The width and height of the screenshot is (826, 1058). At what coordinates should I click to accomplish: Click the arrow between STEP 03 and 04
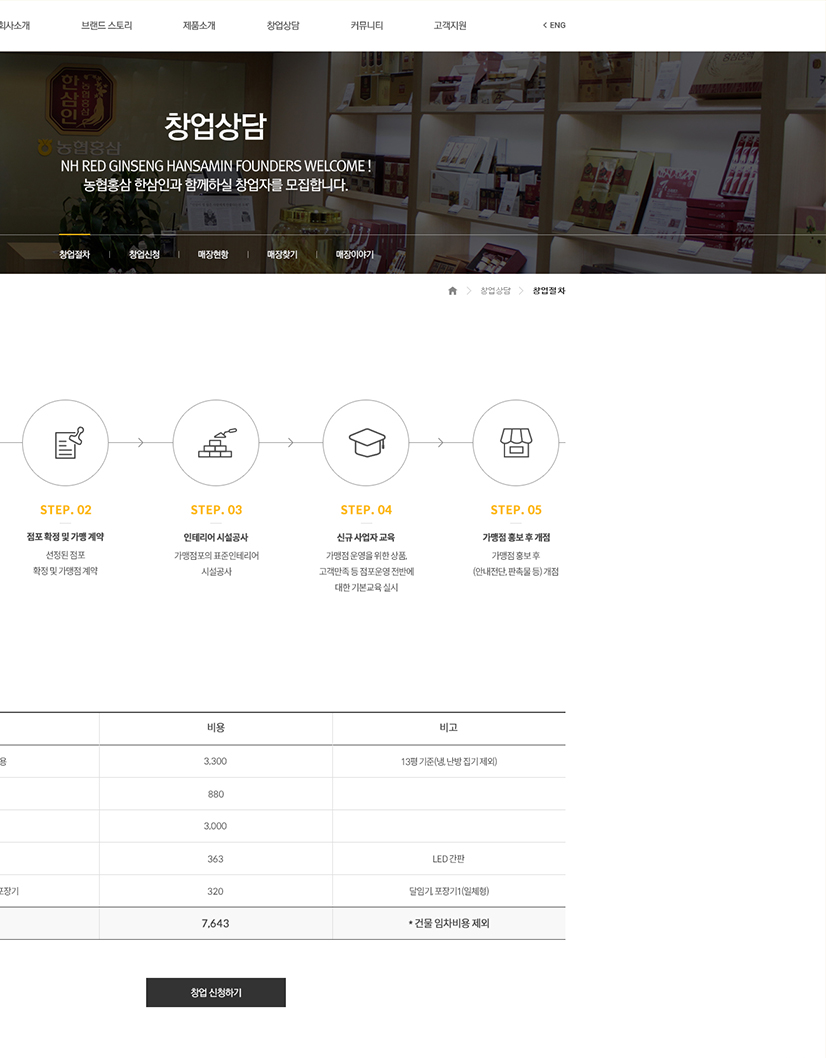291,443
